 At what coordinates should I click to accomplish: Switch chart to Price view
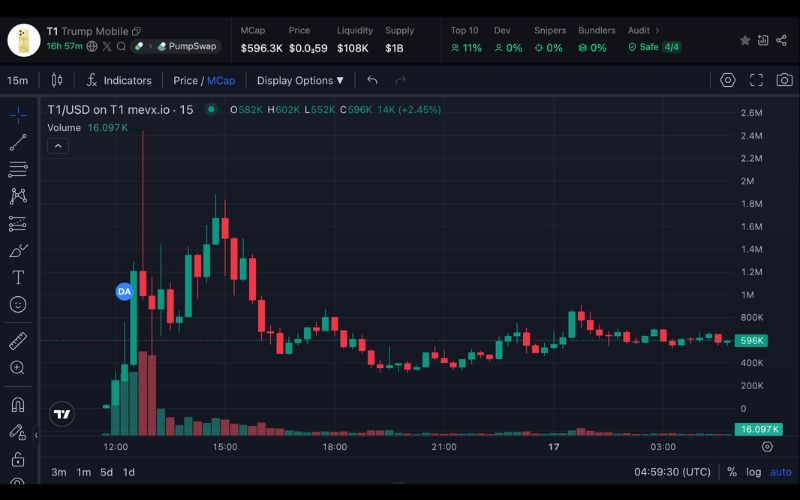(x=185, y=81)
